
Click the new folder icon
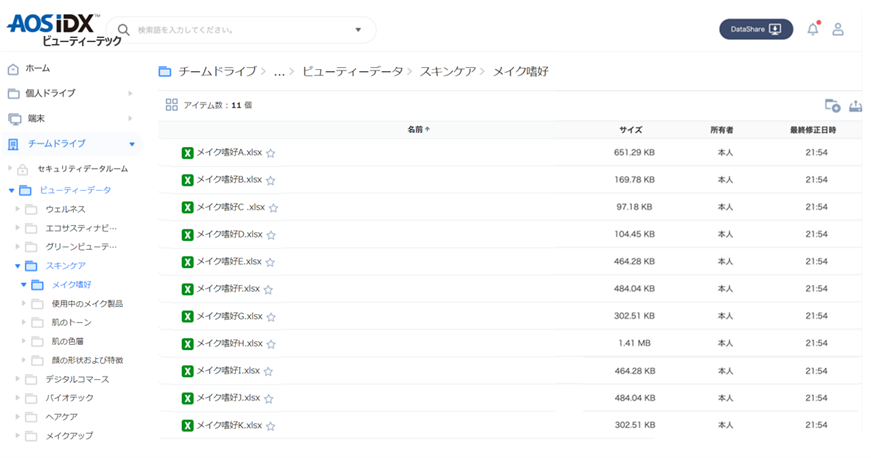(x=832, y=105)
